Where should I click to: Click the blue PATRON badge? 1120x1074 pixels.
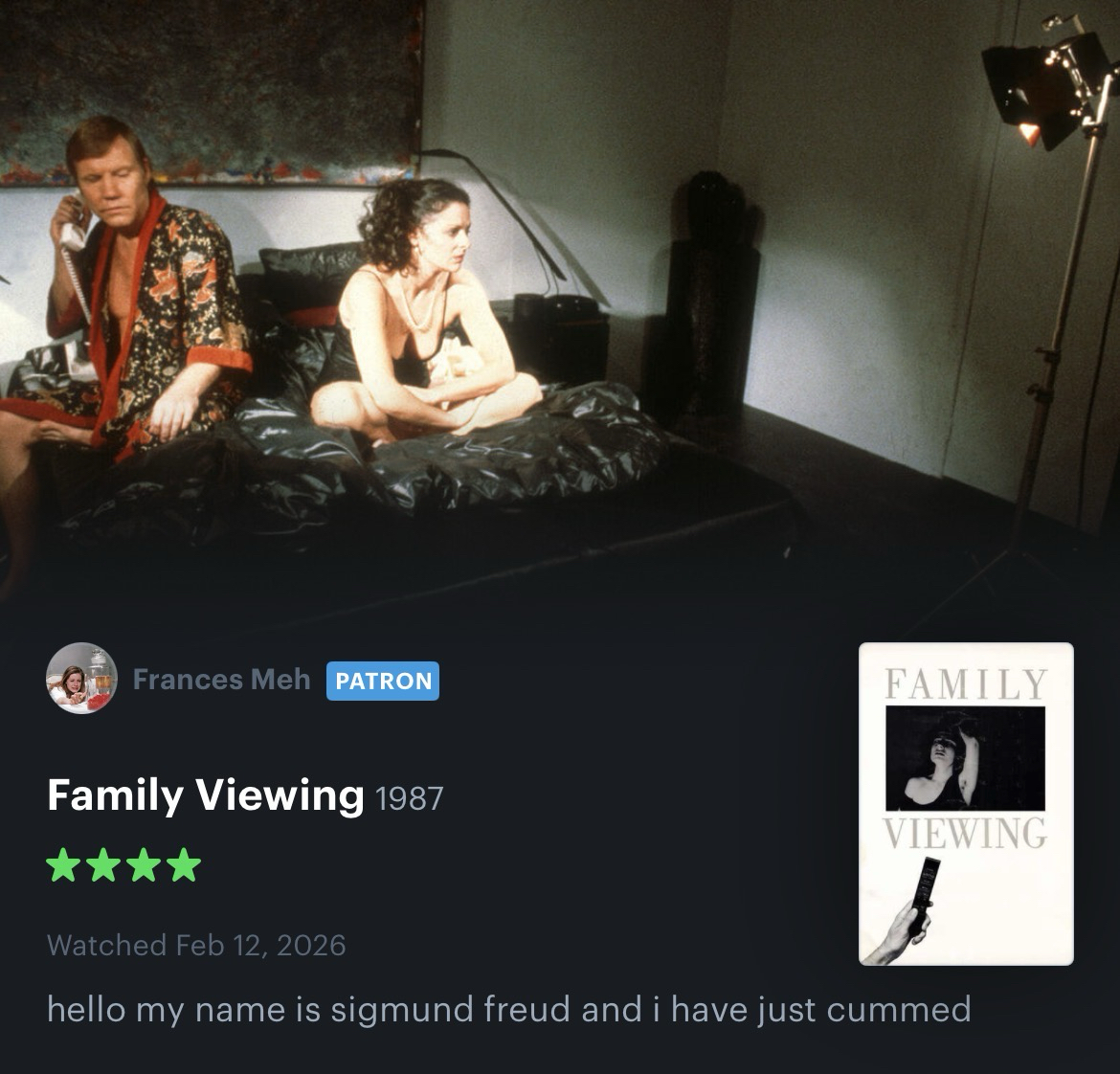coord(383,681)
